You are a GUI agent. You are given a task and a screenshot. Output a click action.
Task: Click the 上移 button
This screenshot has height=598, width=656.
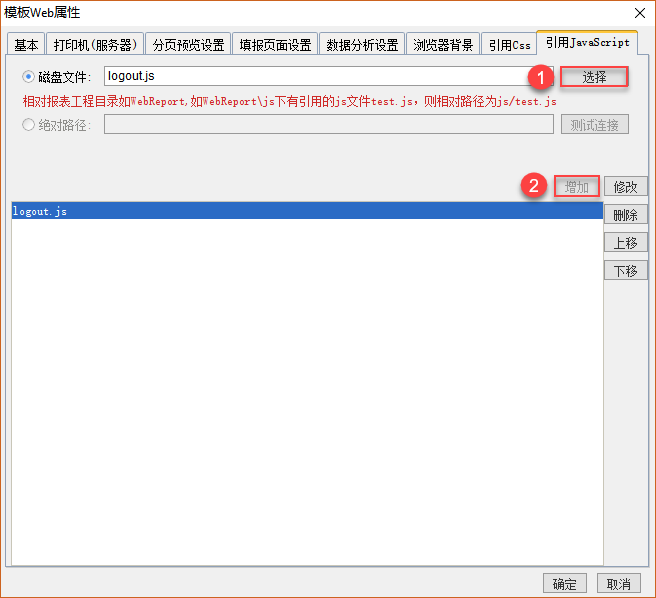click(x=625, y=243)
